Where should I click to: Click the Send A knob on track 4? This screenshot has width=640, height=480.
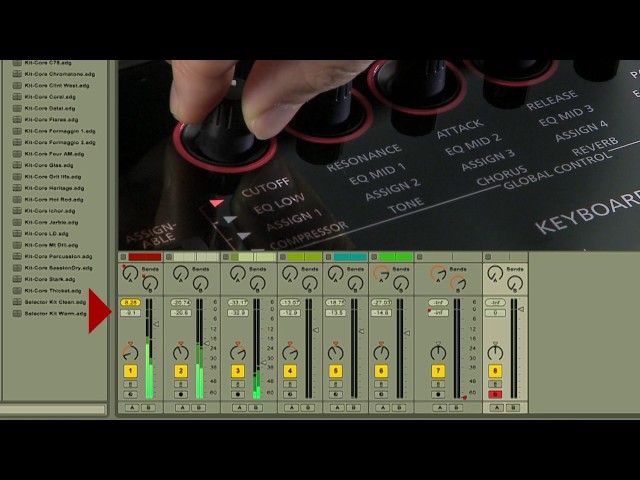click(x=290, y=273)
